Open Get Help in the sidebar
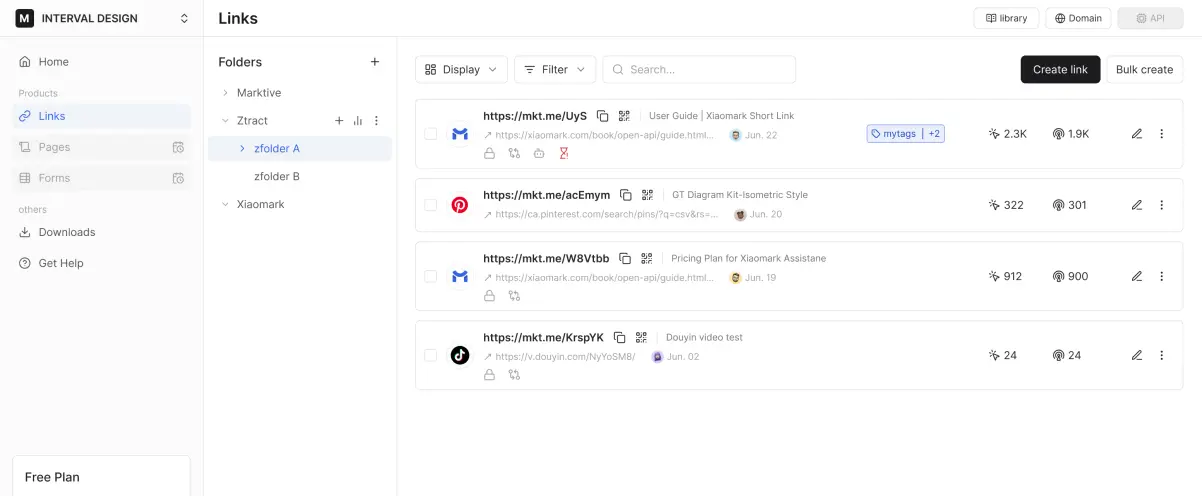 tap(102, 263)
